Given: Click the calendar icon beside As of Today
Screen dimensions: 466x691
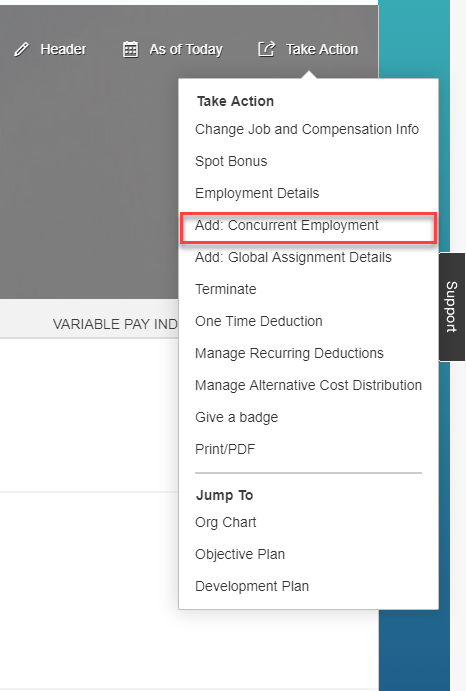Looking at the screenshot, I should 130,49.
